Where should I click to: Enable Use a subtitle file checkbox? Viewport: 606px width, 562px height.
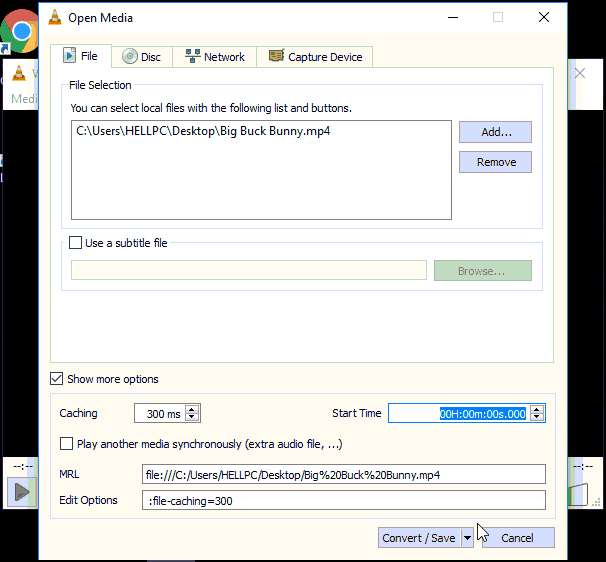pos(75,243)
